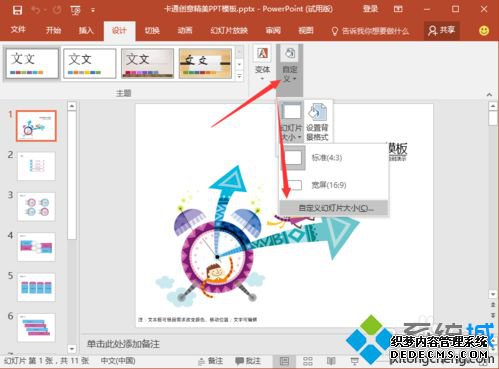Open the 幻灯片放映 tab

229,31
